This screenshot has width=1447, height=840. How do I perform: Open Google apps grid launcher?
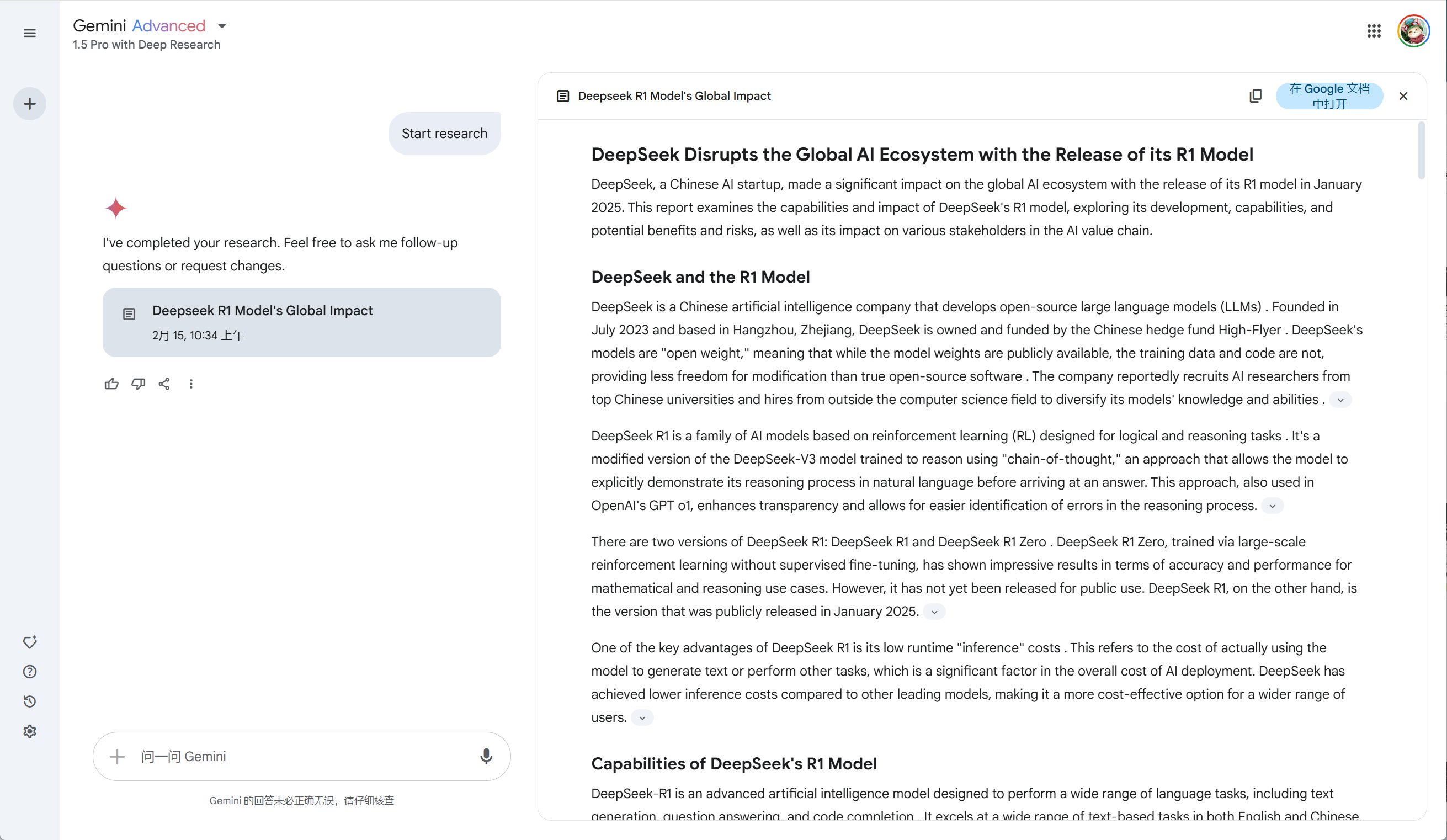[x=1374, y=31]
